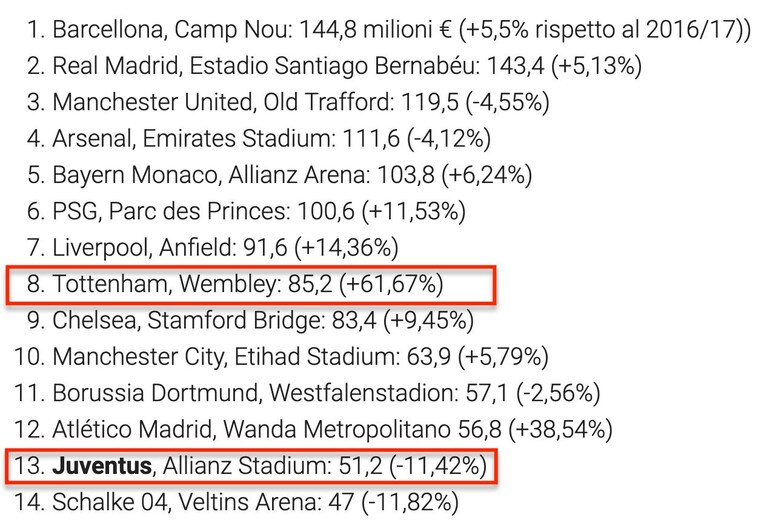Click the -11,42% Juventus percentage
Viewport: 767px width, 520px height.
tap(438, 466)
